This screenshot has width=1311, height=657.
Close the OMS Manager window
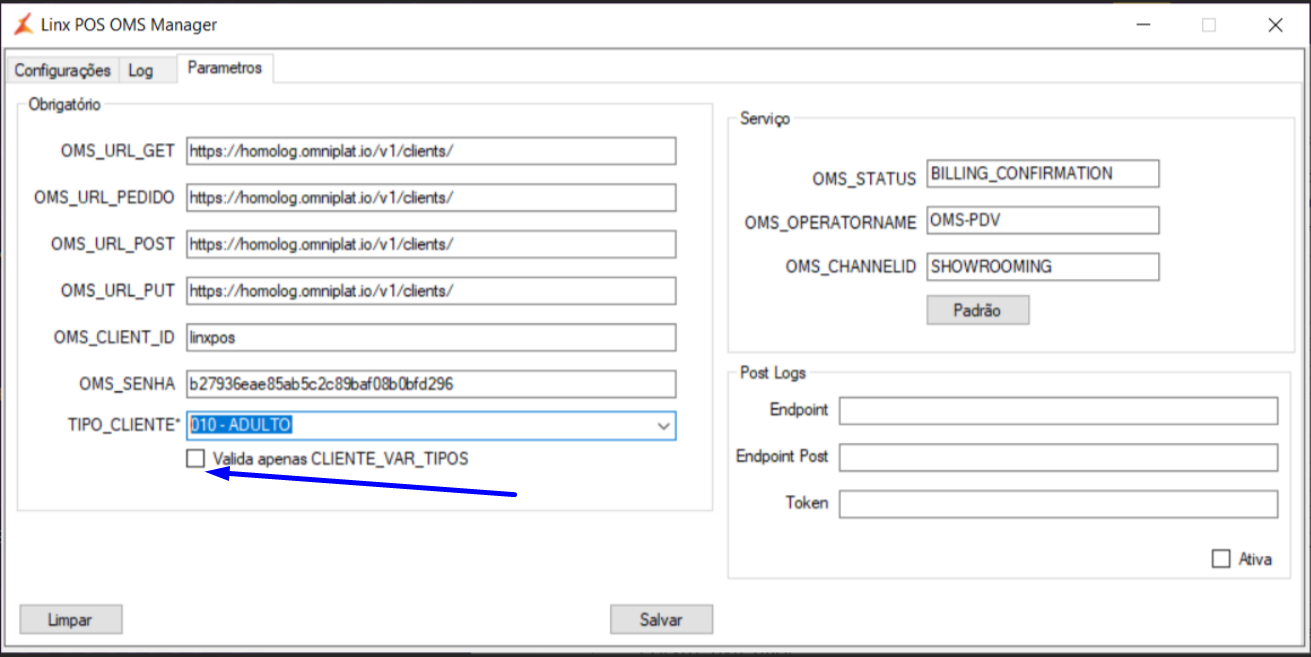[1275, 26]
